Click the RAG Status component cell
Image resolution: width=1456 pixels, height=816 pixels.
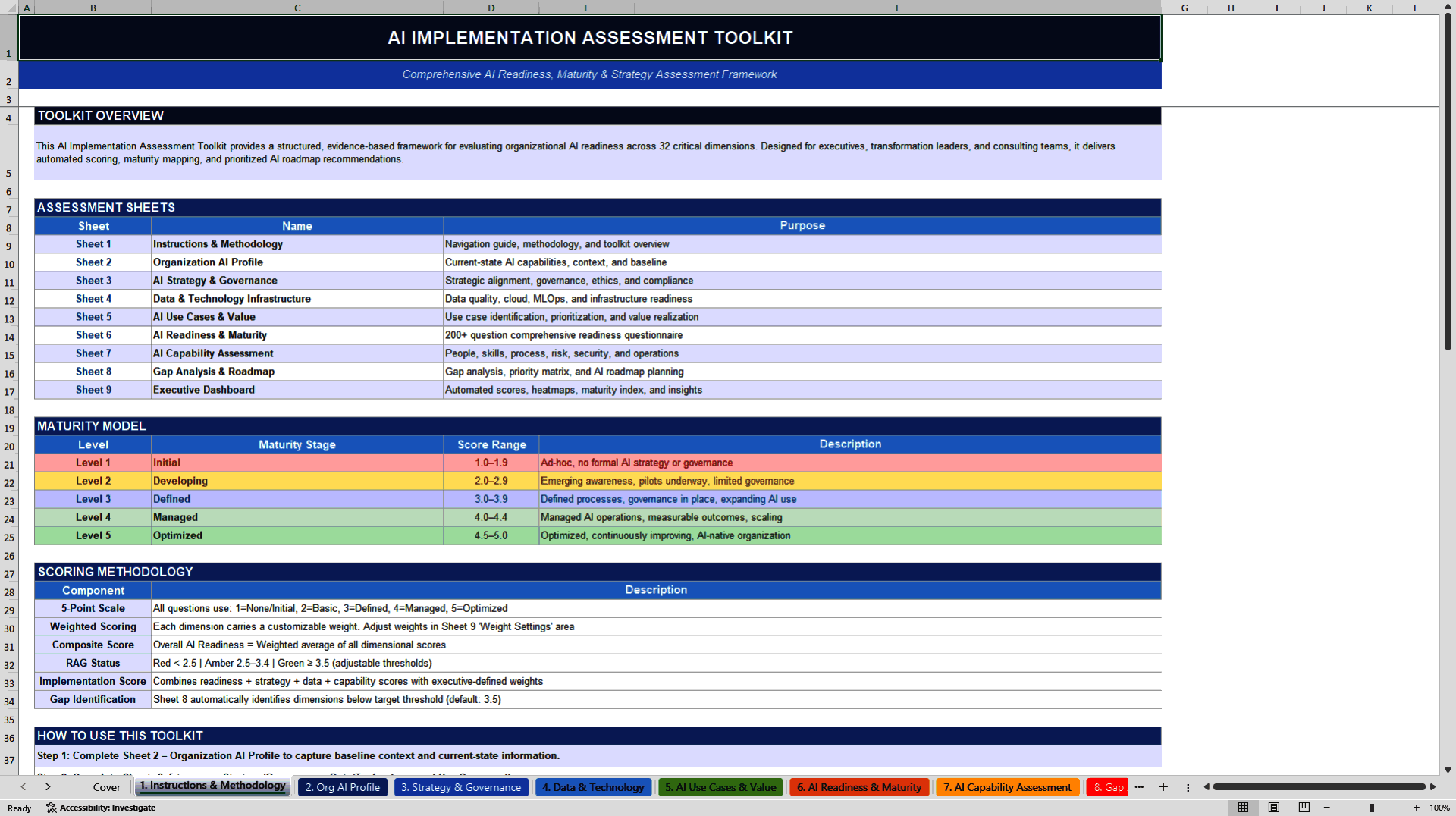pos(93,663)
